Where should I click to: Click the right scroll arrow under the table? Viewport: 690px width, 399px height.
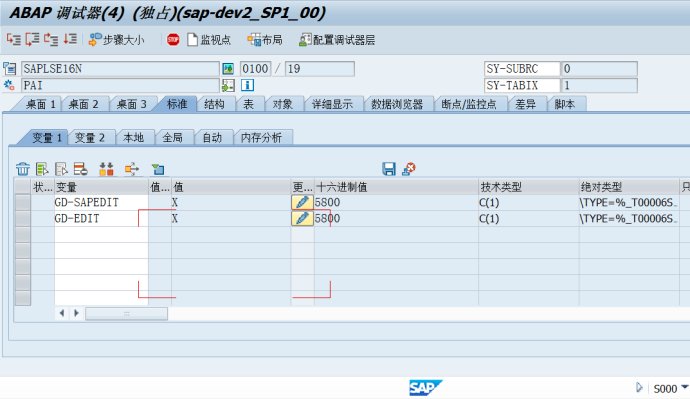[x=76, y=313]
